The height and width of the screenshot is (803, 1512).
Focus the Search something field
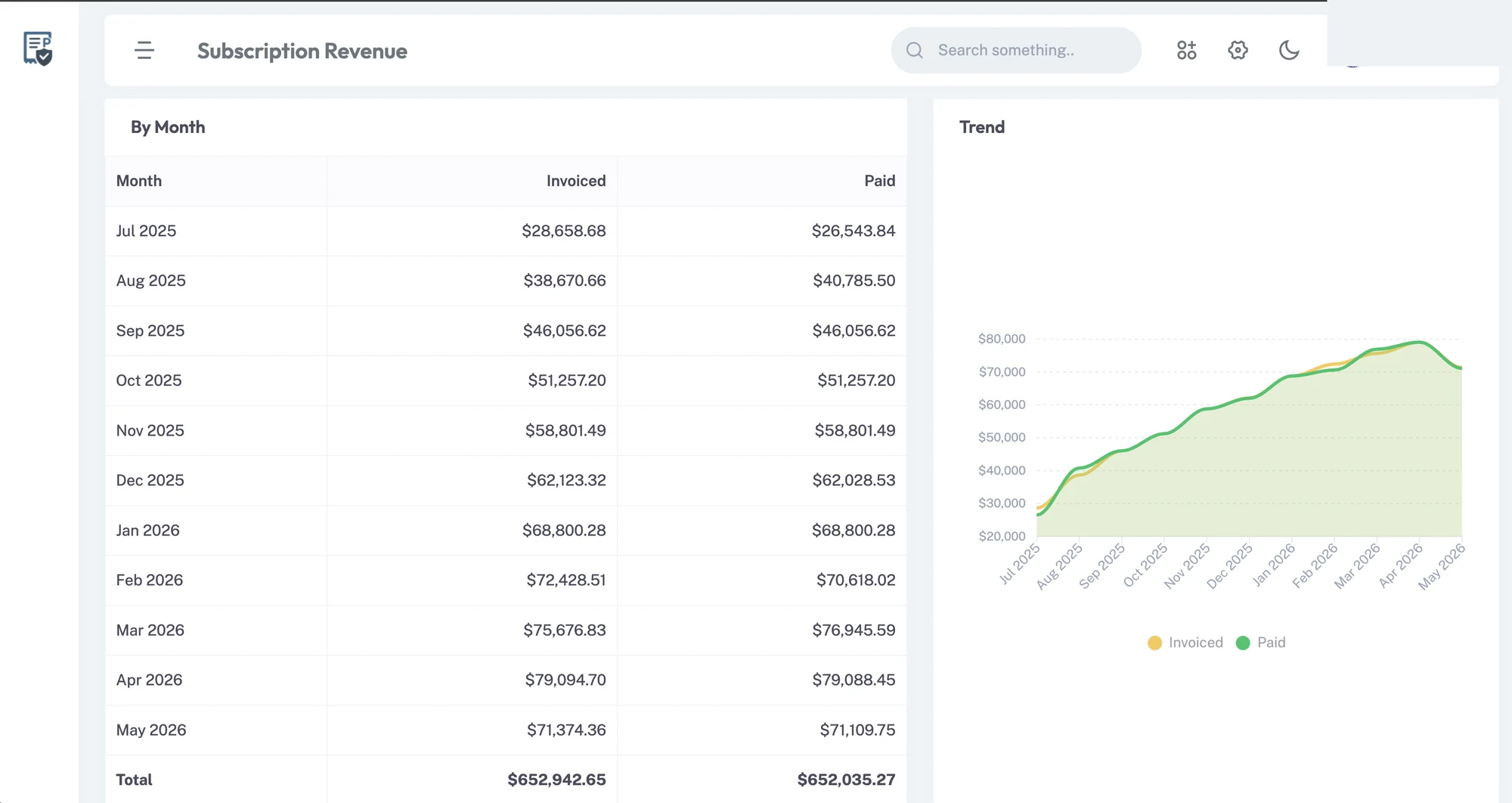pos(1016,50)
